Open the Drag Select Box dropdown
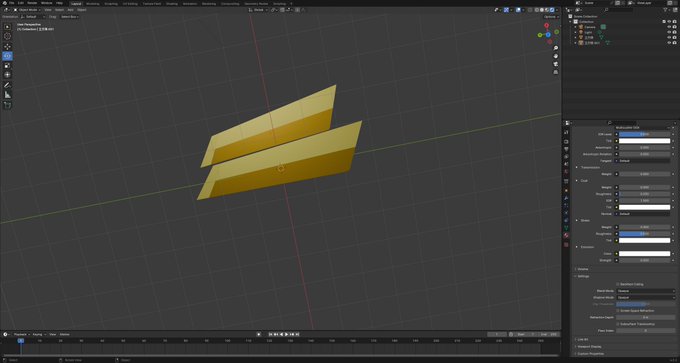The image size is (680, 363). tap(69, 16)
